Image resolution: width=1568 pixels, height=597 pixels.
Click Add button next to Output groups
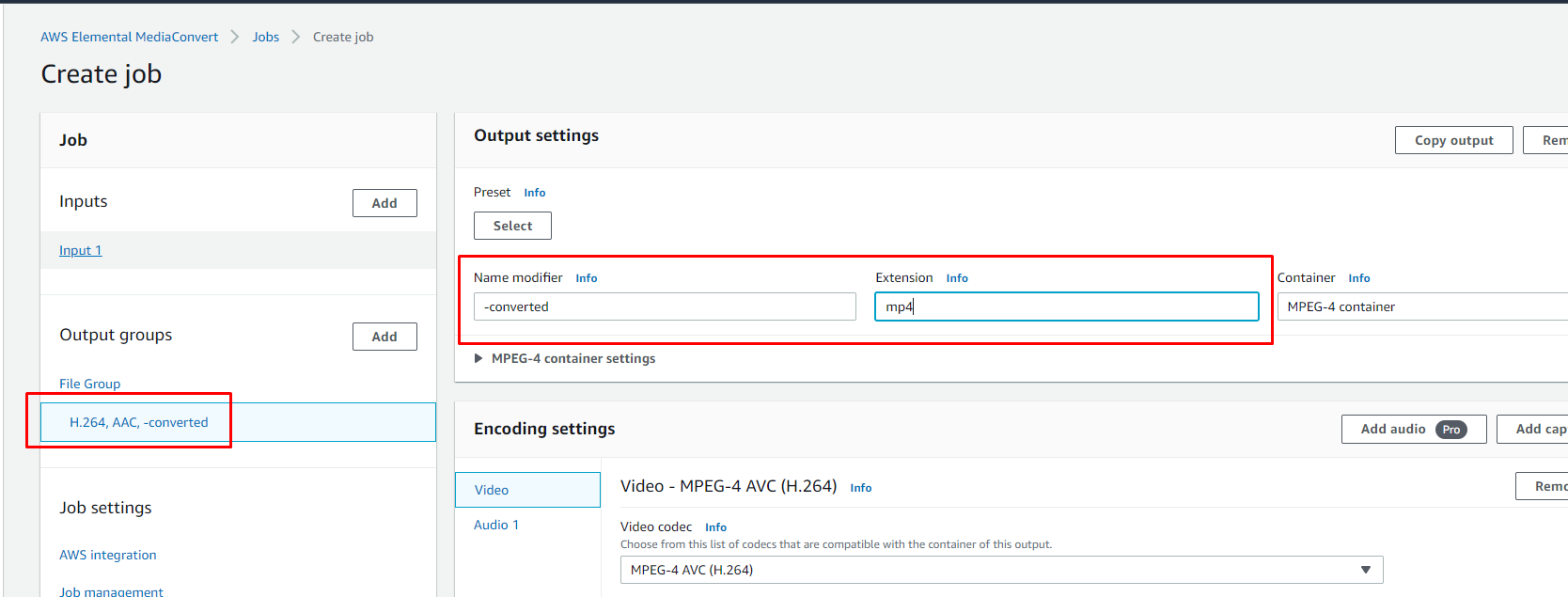click(384, 337)
